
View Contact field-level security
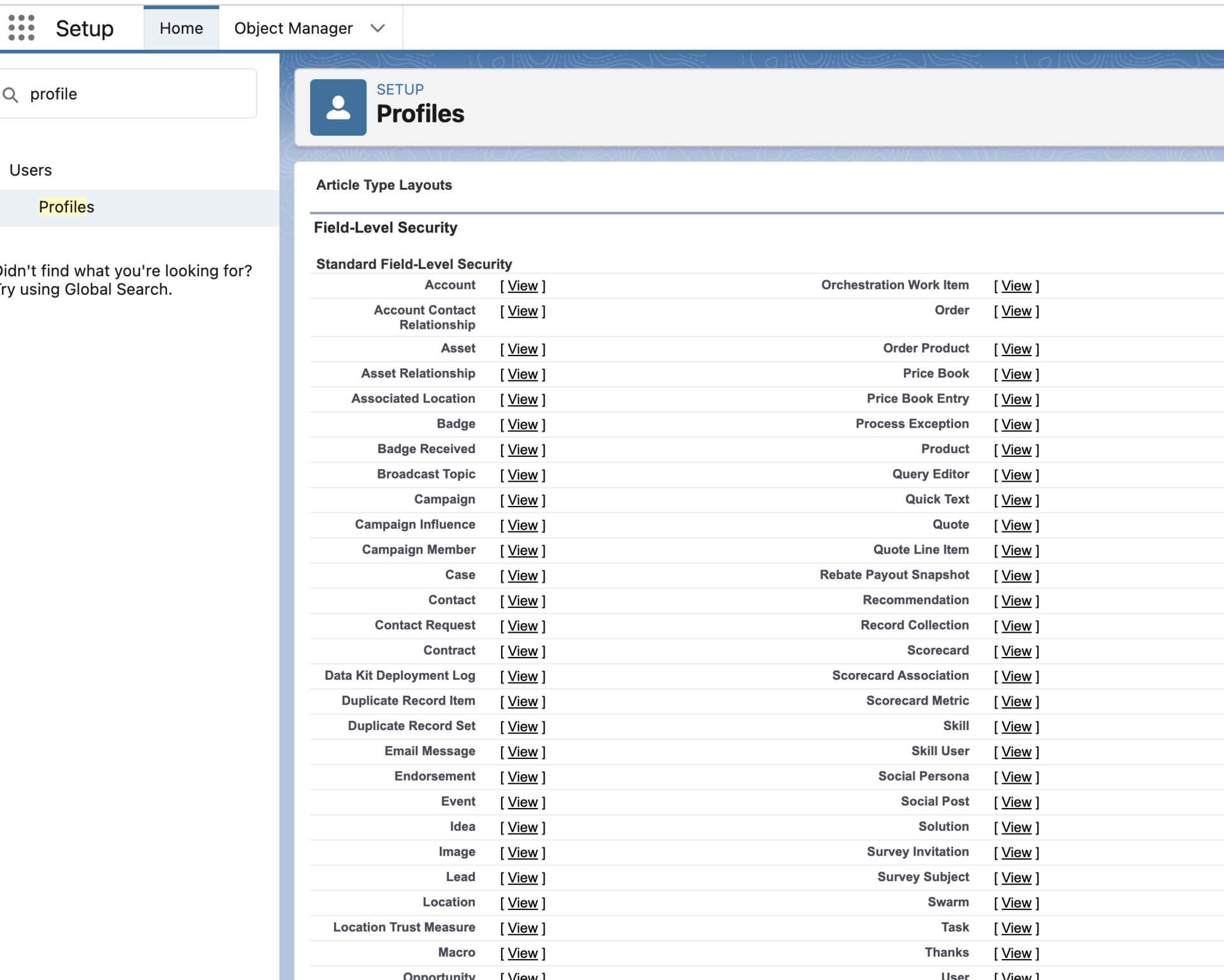tap(521, 600)
